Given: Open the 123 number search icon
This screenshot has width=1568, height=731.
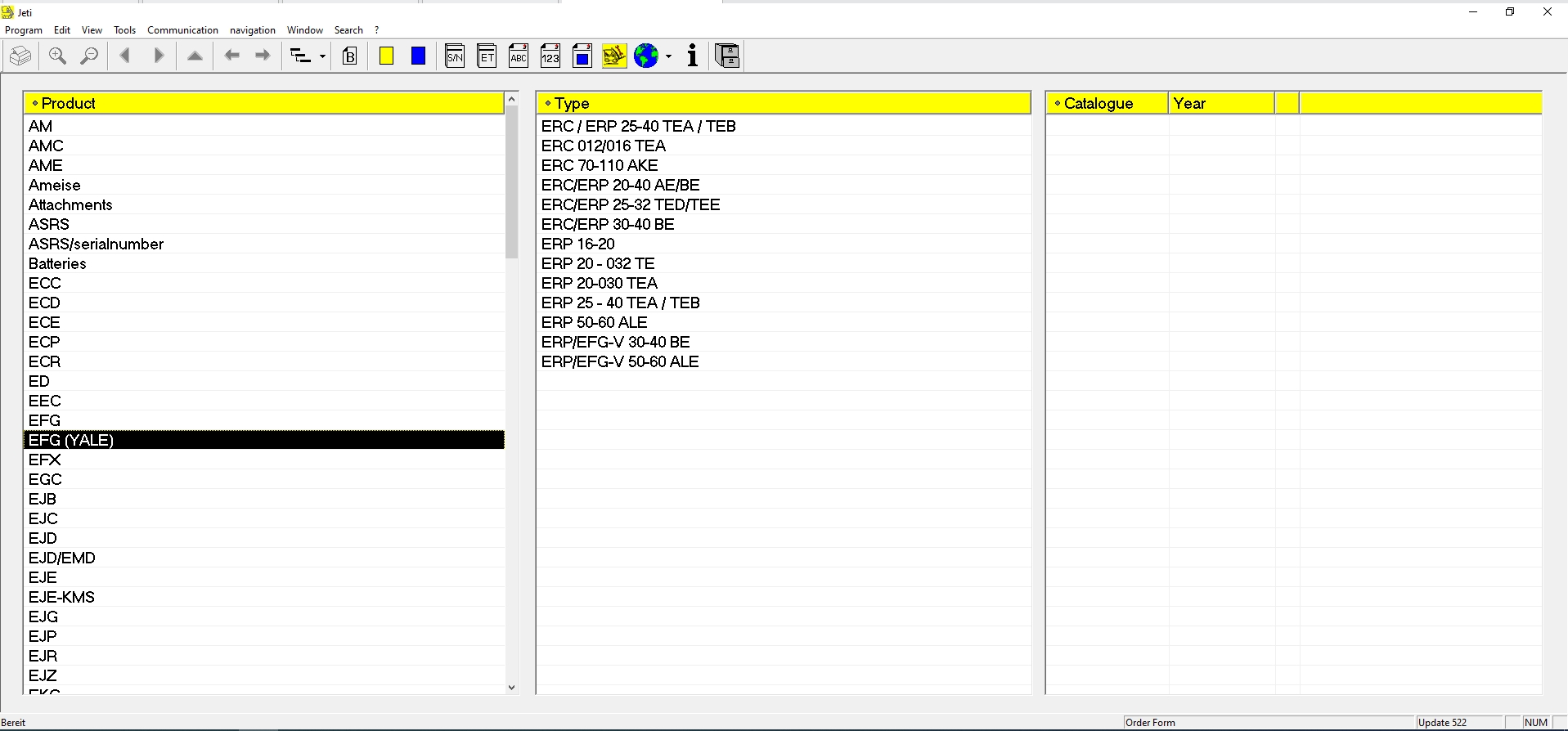Looking at the screenshot, I should (x=550, y=56).
